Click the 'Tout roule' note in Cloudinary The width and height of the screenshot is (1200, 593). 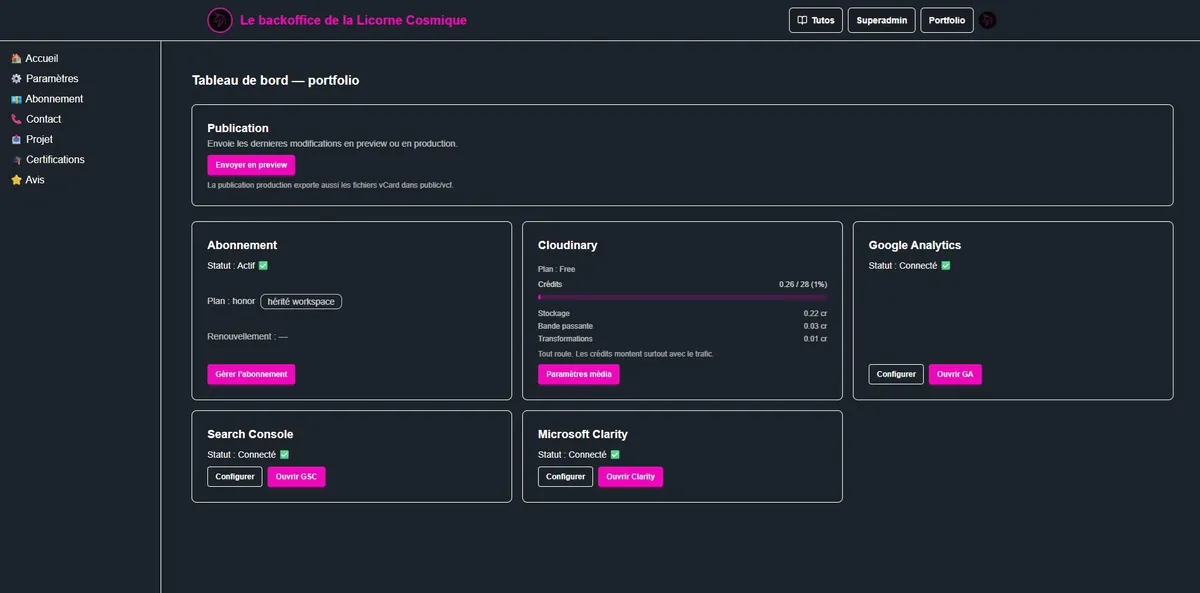(625, 354)
